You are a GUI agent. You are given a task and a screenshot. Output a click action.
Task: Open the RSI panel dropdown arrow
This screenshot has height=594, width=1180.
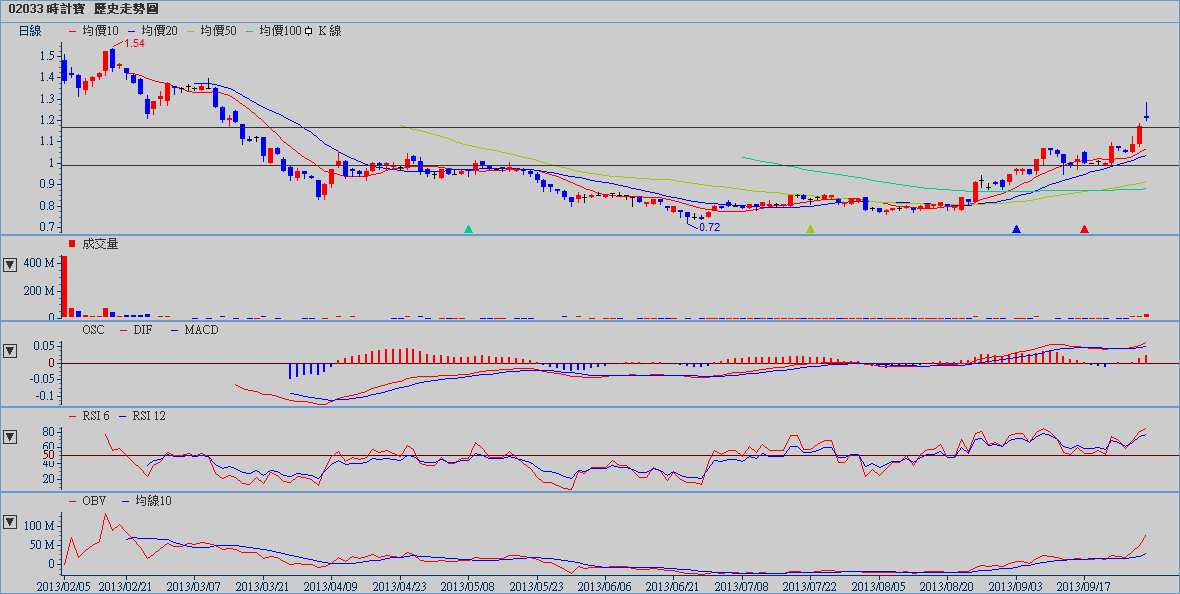(x=11, y=437)
